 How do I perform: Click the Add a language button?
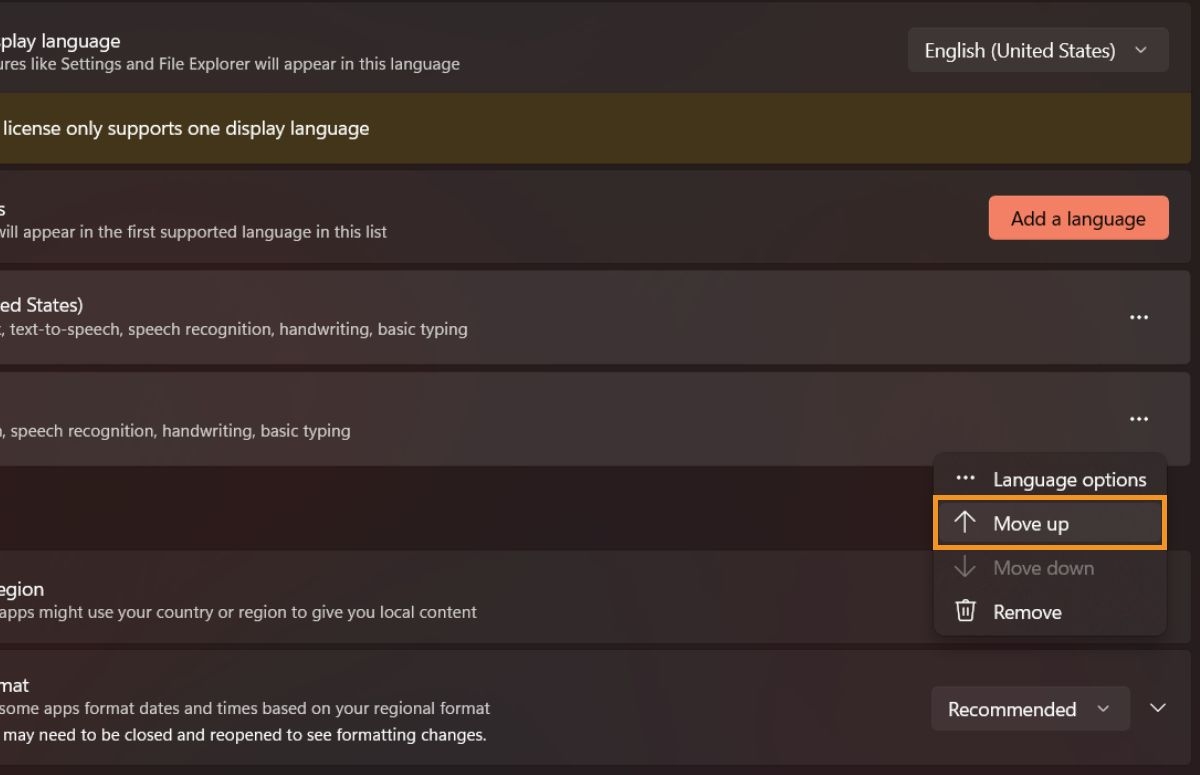pyautogui.click(x=1078, y=217)
